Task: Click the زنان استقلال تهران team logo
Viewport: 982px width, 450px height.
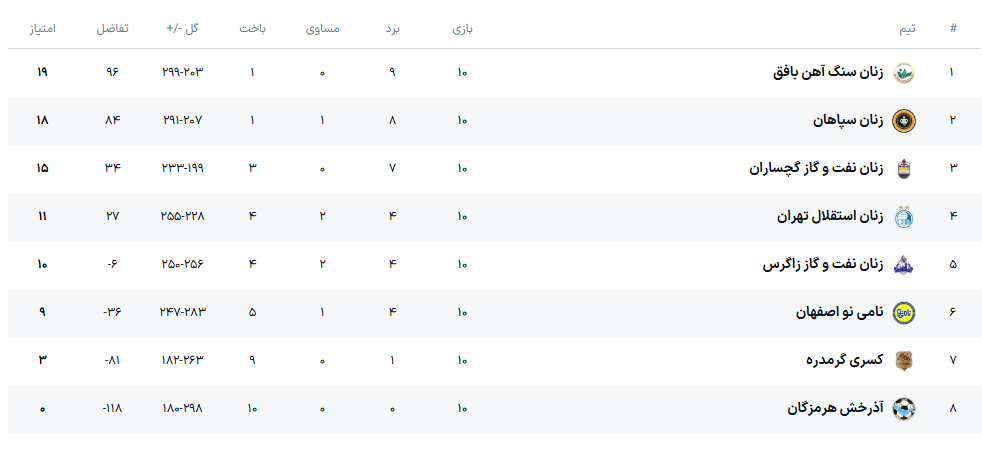Action: click(x=903, y=216)
